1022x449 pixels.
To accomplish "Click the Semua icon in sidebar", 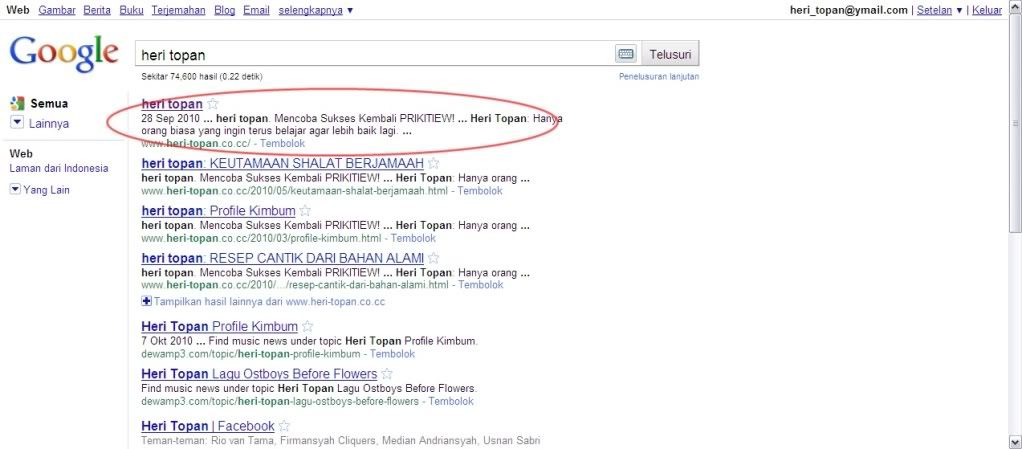I will tap(17, 103).
